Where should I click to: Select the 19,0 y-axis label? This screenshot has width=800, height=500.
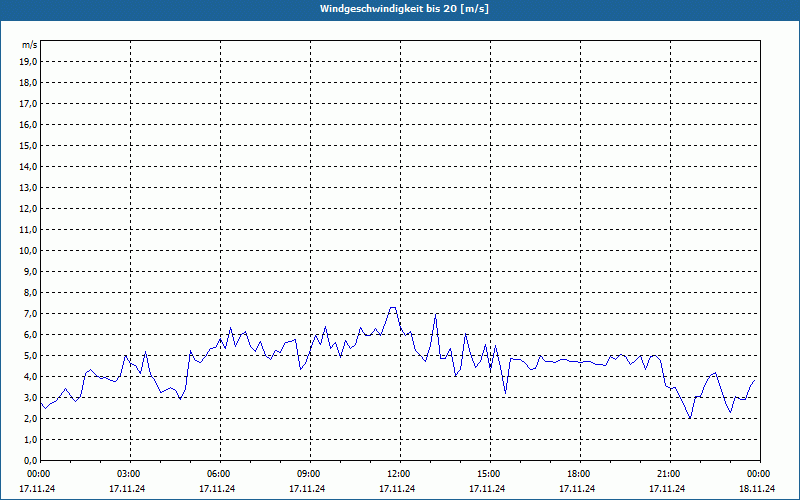[x=29, y=62]
